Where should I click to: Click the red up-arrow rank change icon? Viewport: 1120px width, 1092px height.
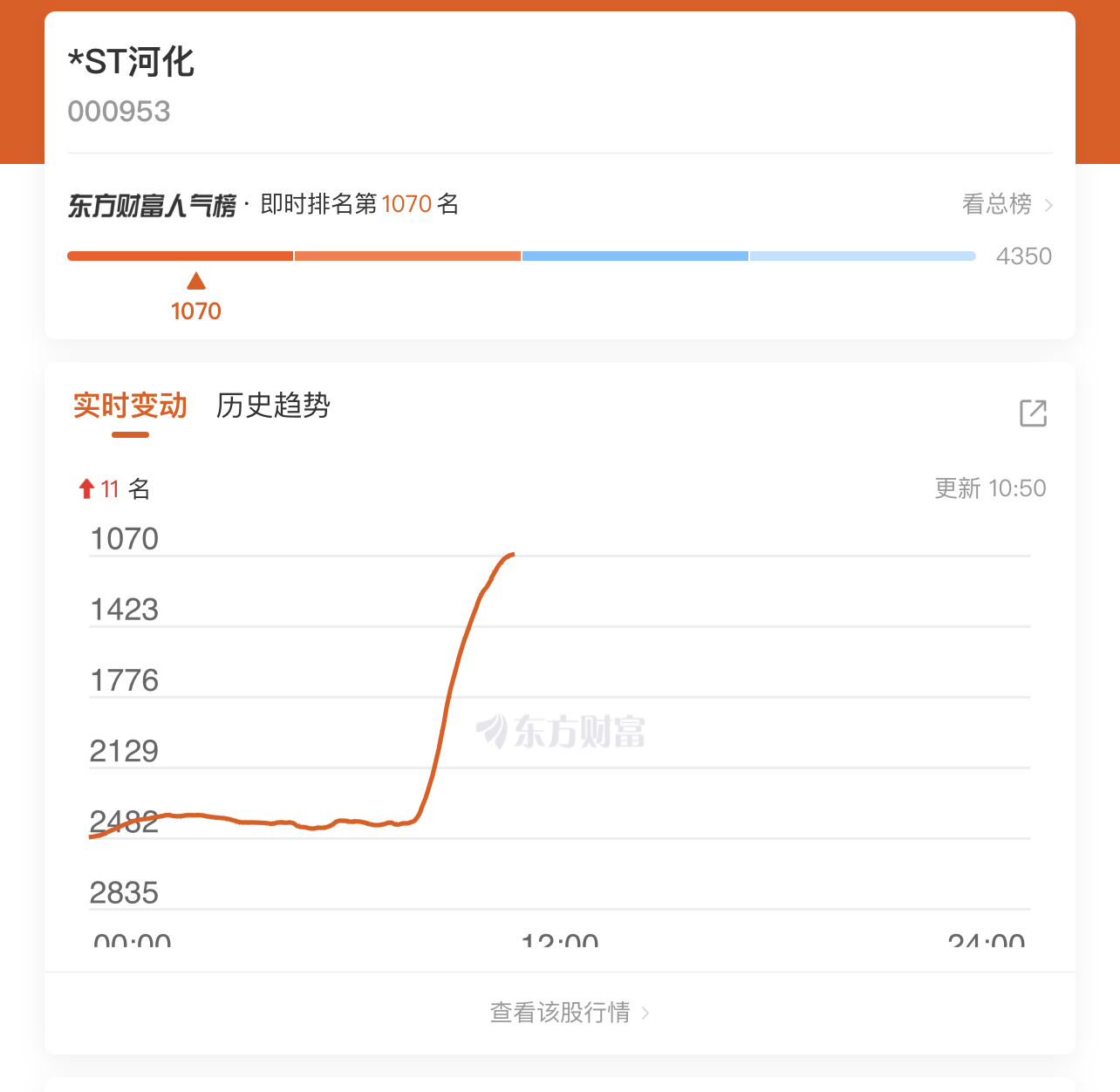[x=86, y=488]
